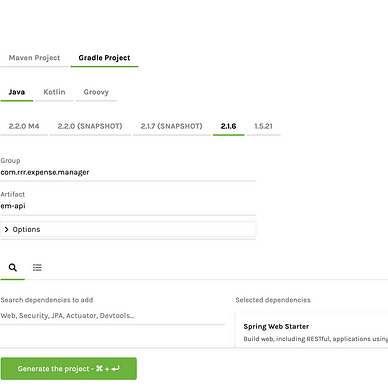Switch to dependency list view icon
This screenshot has width=388, height=388.
pos(37,267)
